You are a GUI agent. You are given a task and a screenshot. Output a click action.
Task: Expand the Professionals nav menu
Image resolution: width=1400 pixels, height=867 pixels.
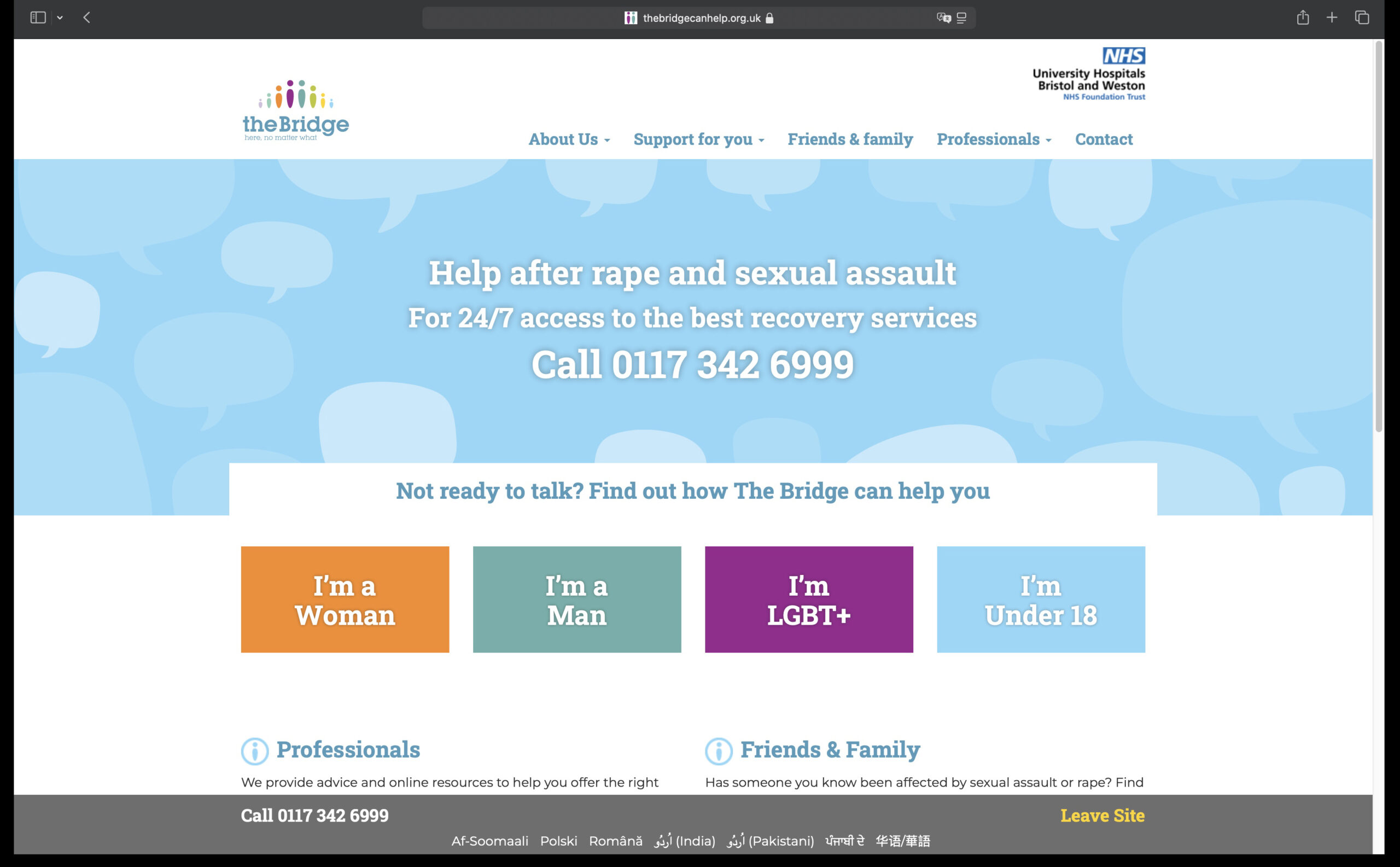click(x=994, y=139)
